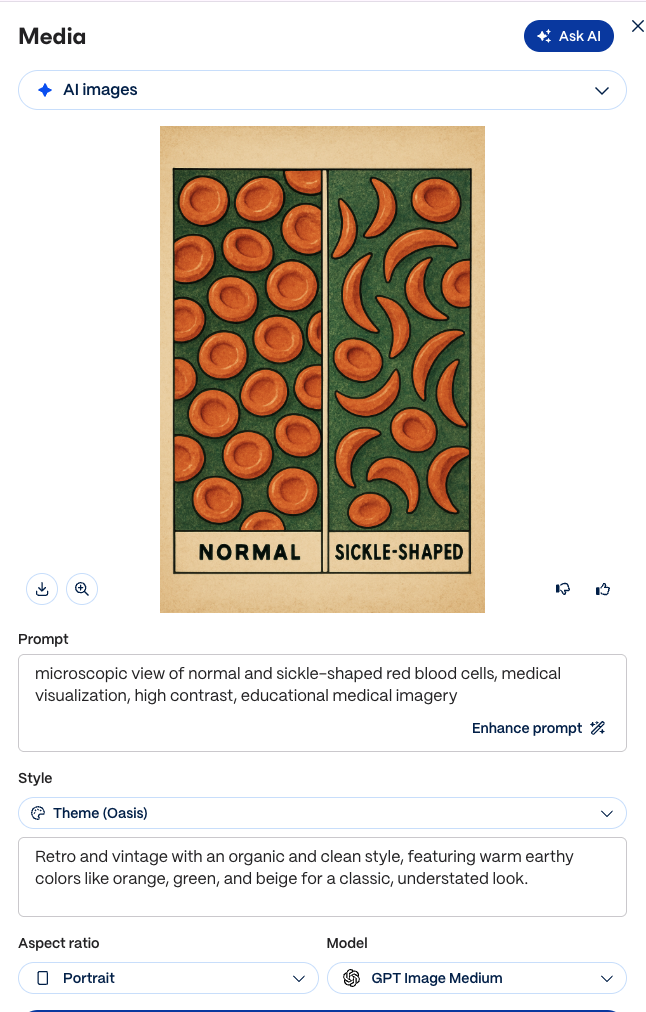Click the magic wand Enhance prompt icon

(x=598, y=728)
